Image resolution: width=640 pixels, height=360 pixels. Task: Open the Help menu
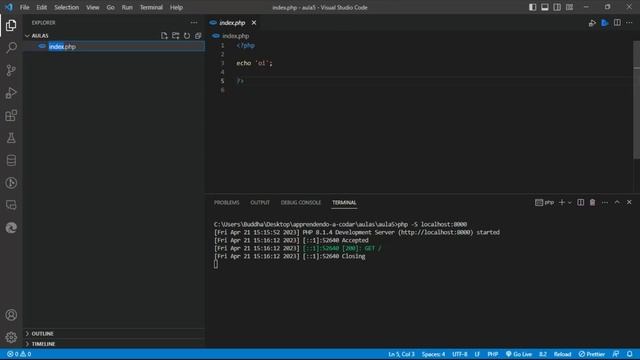point(176,7)
